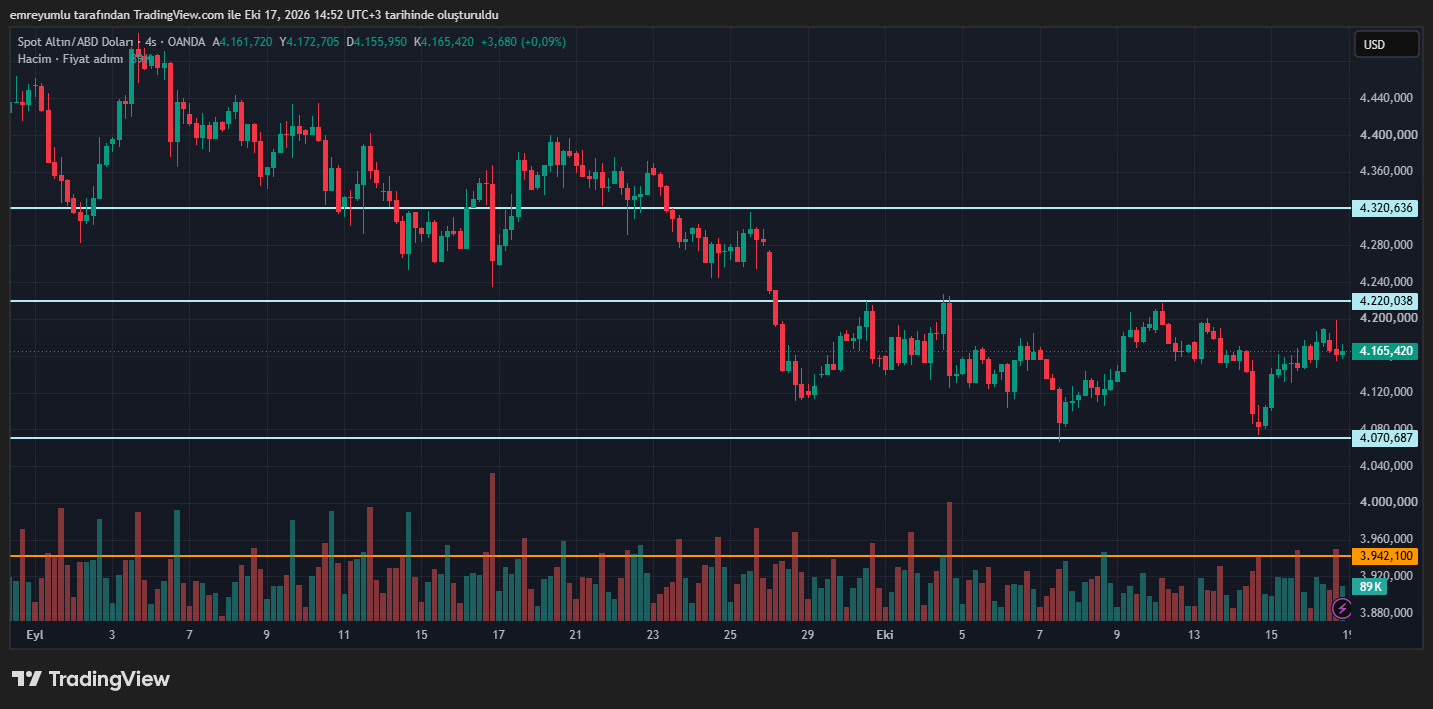Click the 4.440,000 price axis tick
Viewport: 1433px width, 709px height.
tap(1386, 98)
